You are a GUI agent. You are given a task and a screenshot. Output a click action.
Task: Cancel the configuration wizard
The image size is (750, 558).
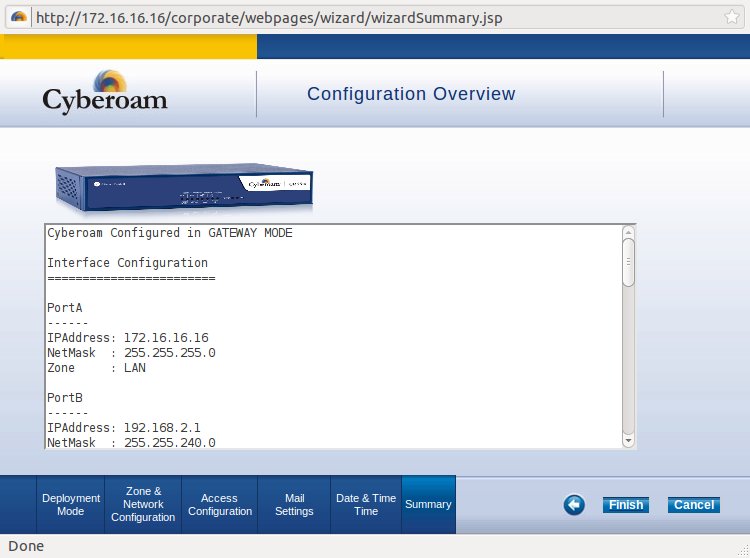pyautogui.click(x=694, y=505)
